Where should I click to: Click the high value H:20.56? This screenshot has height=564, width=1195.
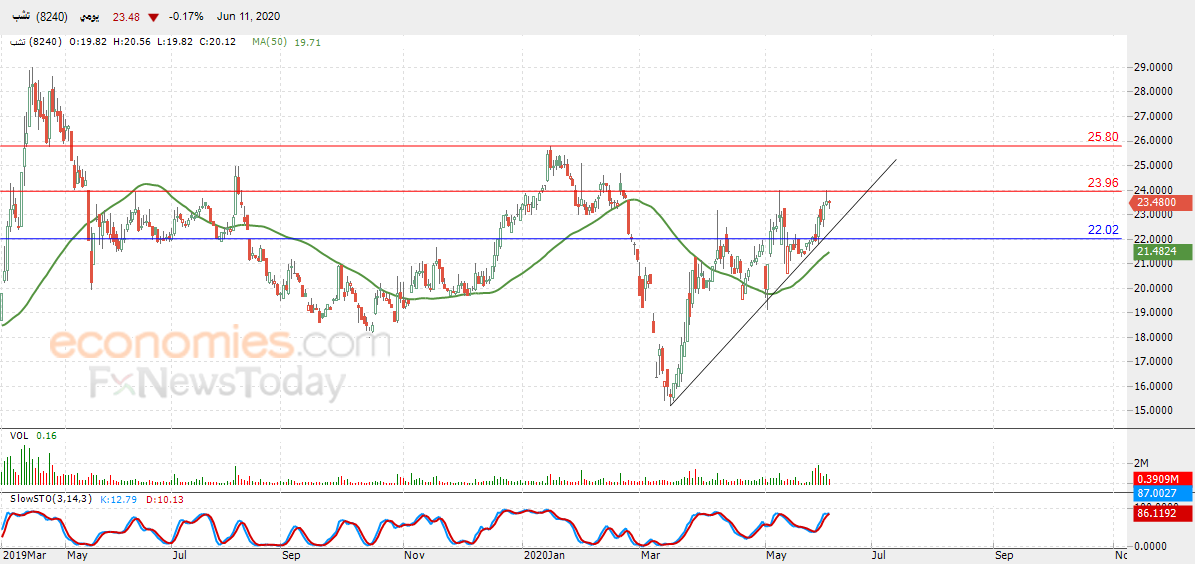pyautogui.click(x=133, y=43)
